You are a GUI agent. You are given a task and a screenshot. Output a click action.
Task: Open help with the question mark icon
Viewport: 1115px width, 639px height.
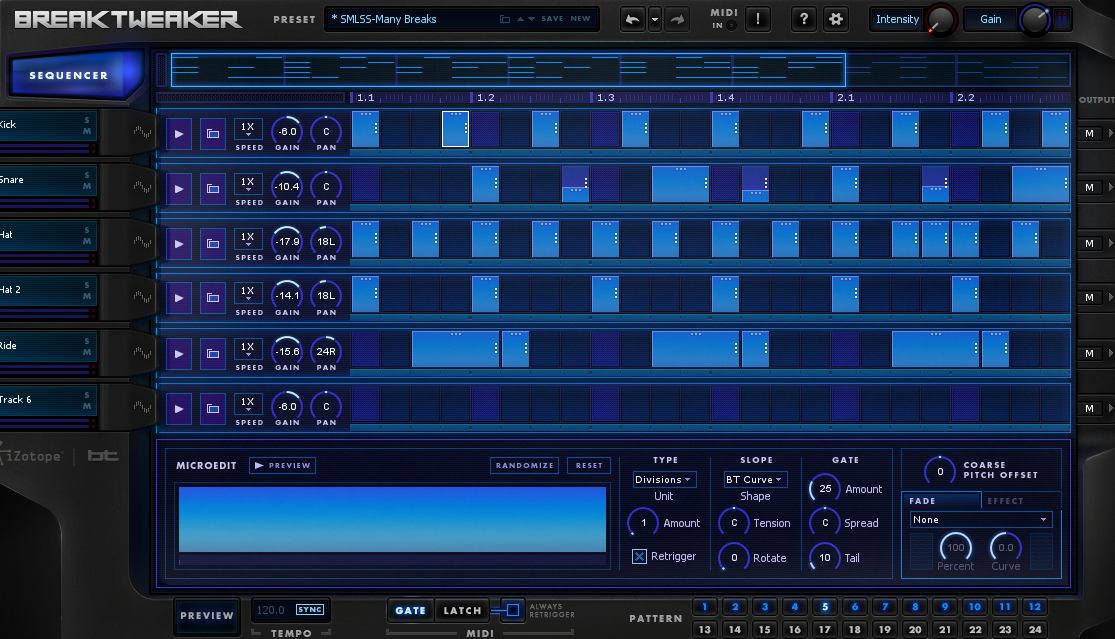pyautogui.click(x=804, y=19)
